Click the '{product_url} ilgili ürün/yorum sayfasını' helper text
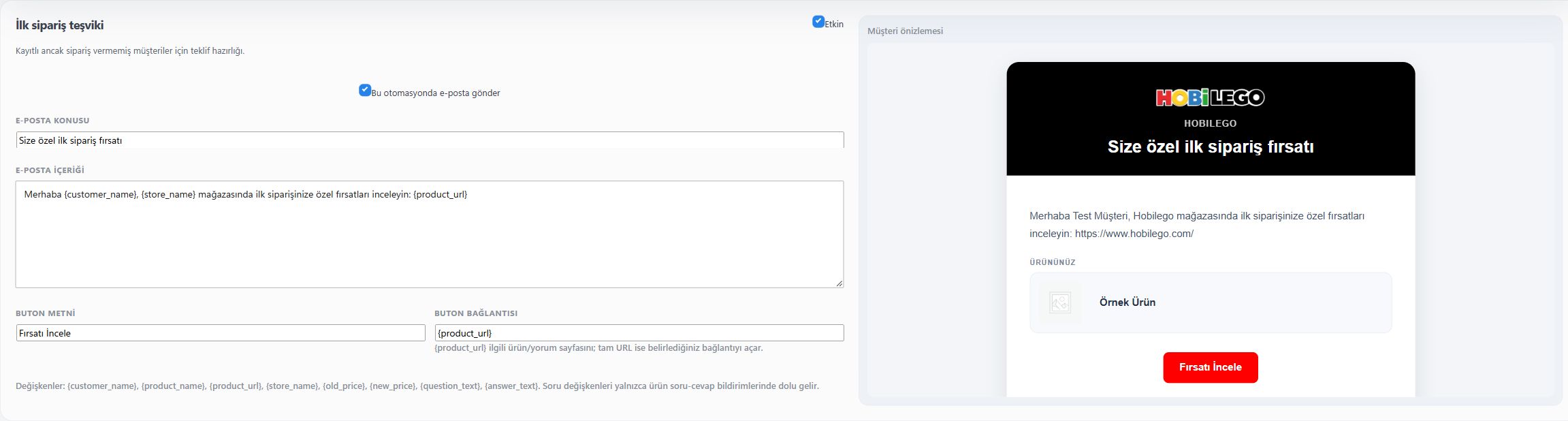This screenshot has width=1568, height=421. pyautogui.click(x=599, y=348)
